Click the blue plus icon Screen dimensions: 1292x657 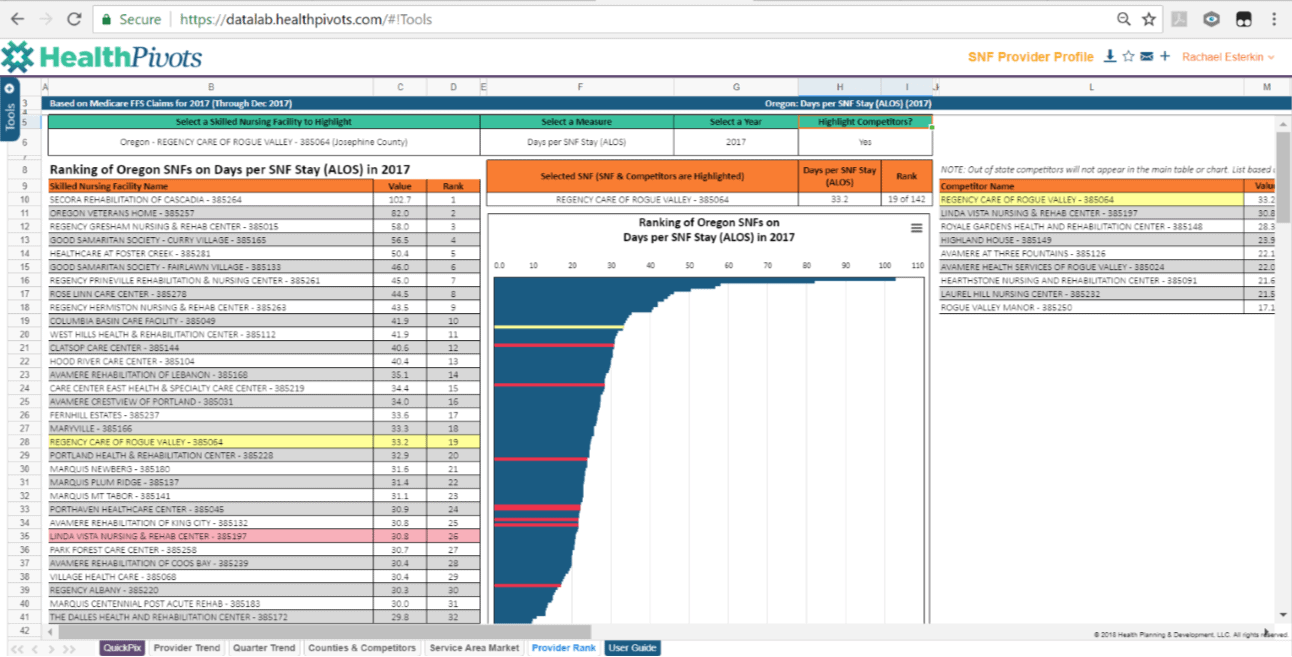[1164, 56]
